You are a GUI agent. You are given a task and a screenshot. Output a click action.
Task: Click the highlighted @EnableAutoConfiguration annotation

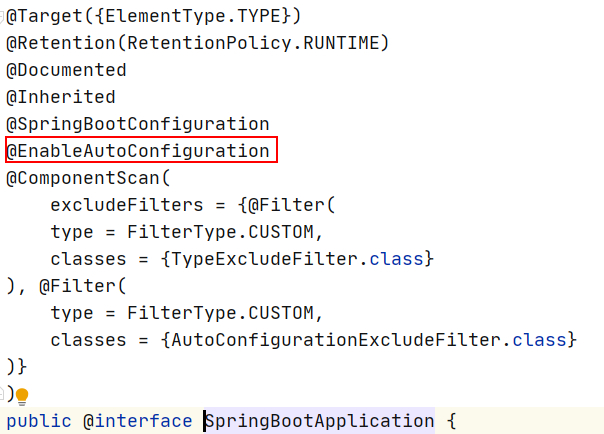tap(138, 152)
